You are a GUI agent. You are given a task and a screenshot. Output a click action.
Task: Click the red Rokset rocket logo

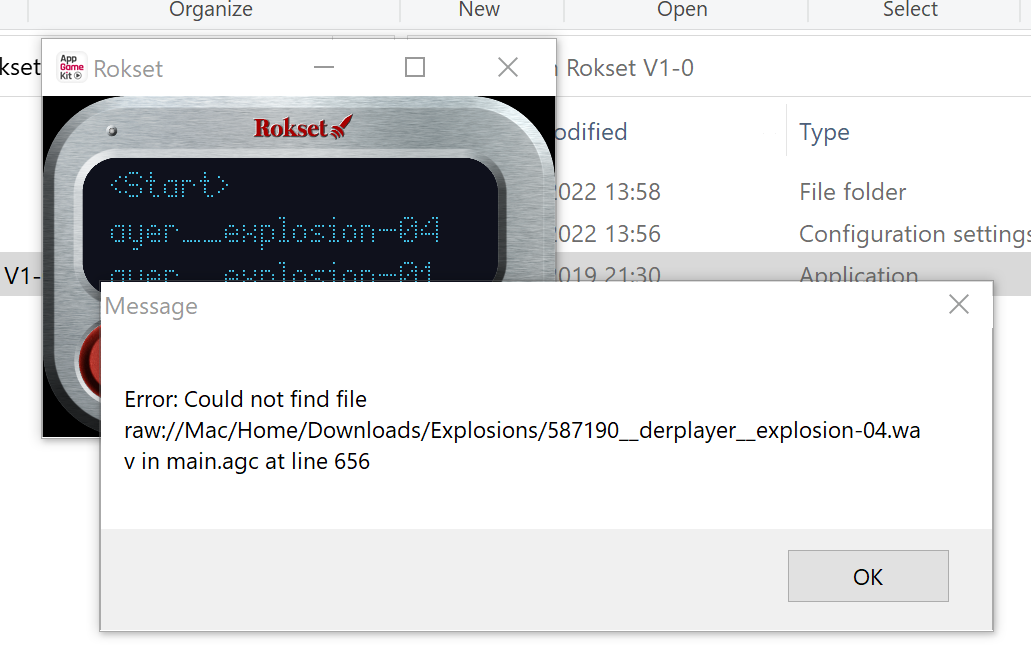(303, 128)
